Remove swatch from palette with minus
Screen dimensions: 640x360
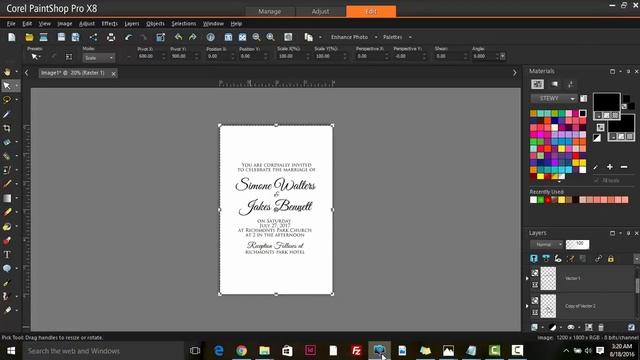click(624, 167)
